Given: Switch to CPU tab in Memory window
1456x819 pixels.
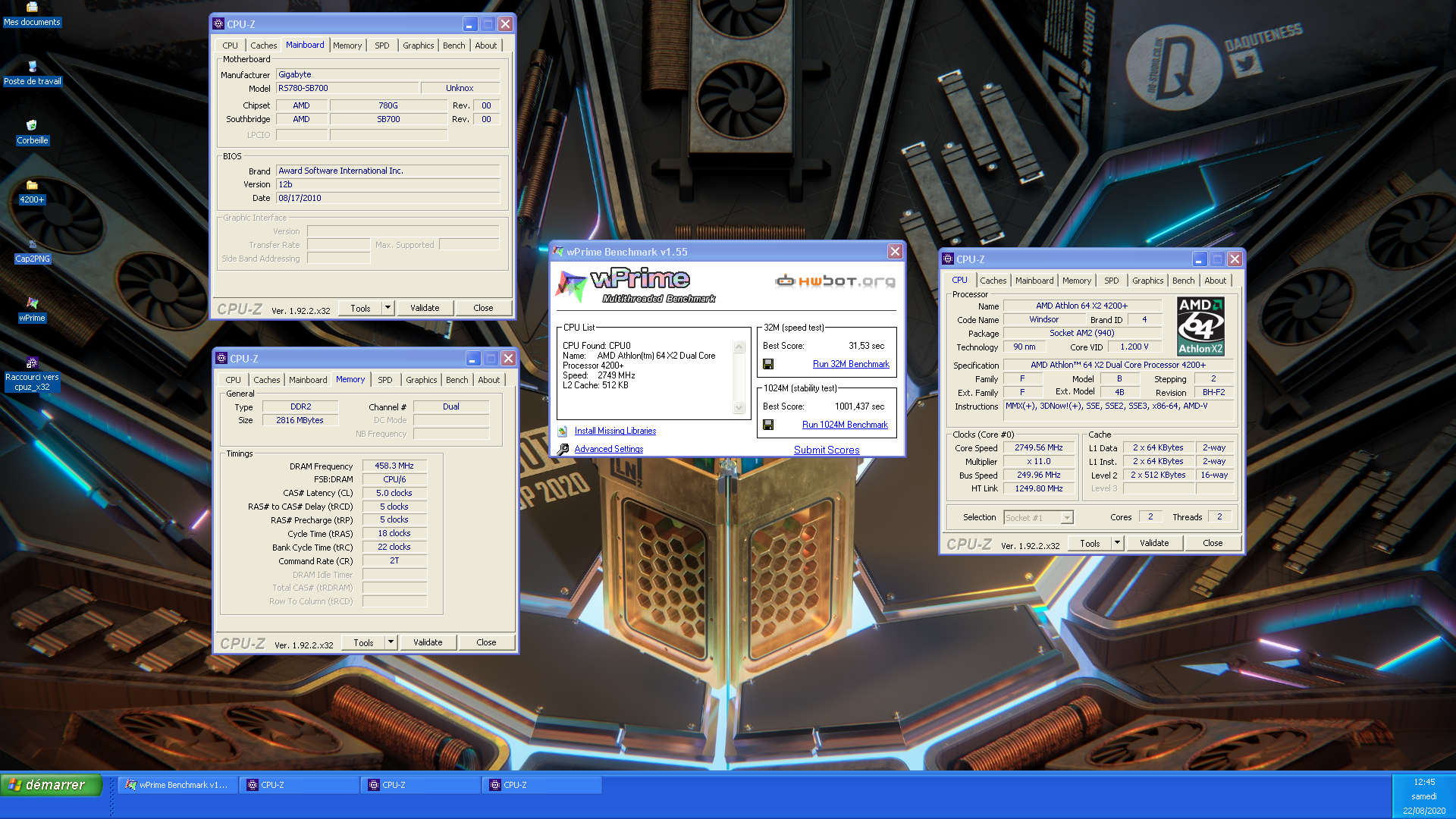Looking at the screenshot, I should tap(233, 380).
